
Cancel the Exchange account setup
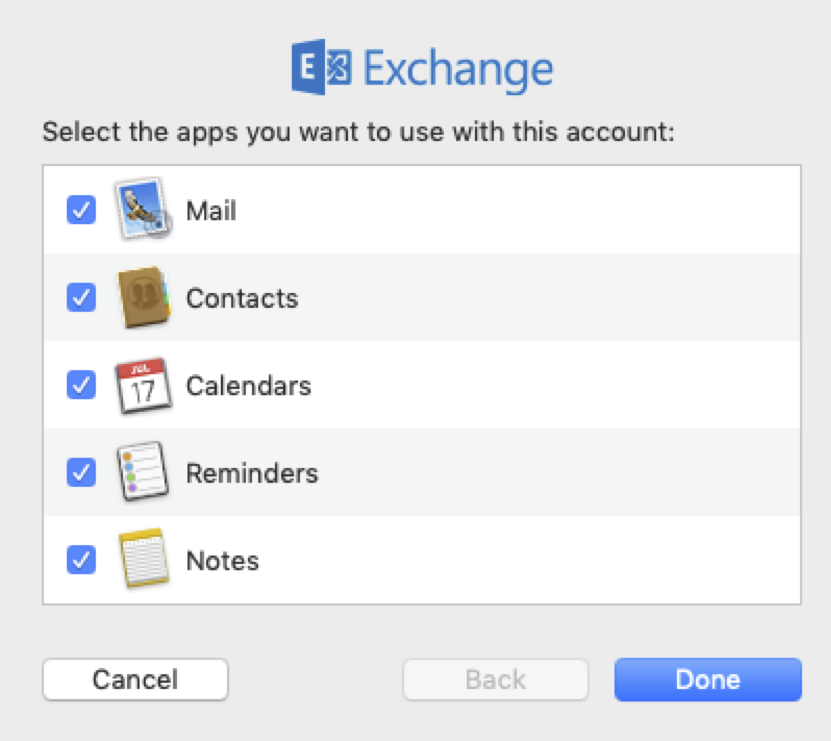click(135, 680)
